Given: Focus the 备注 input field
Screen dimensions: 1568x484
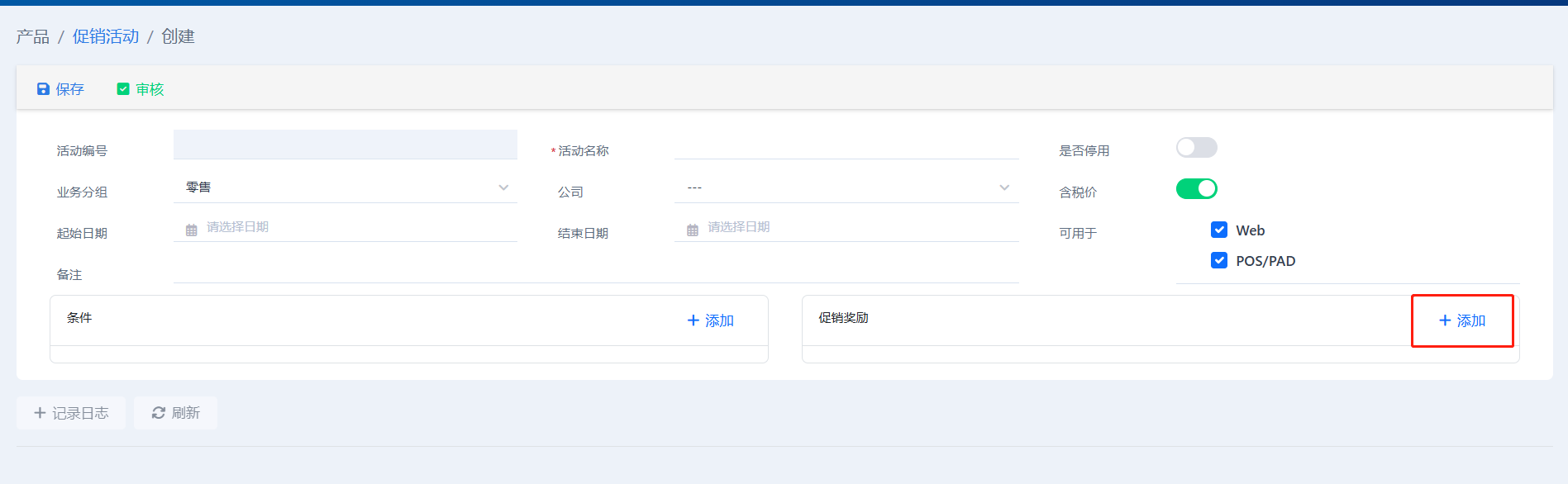Looking at the screenshot, I should pos(596,269).
